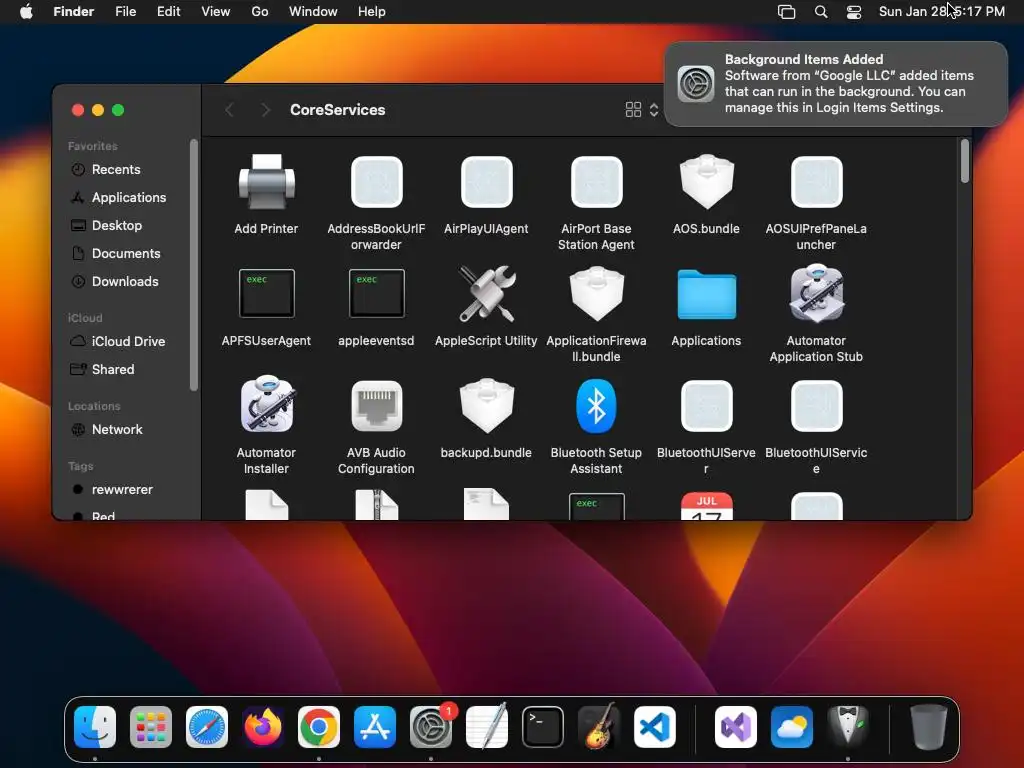
Task: Select the ApplicationFirewall.bundle icon
Action: click(x=596, y=293)
